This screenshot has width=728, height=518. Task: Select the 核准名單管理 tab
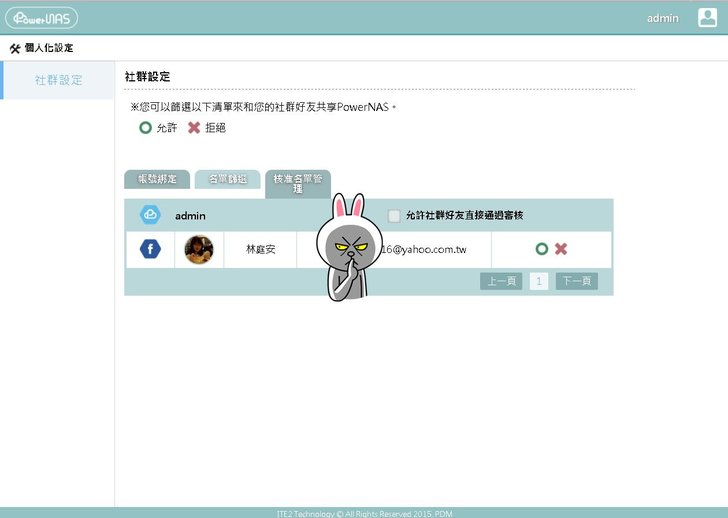click(298, 184)
